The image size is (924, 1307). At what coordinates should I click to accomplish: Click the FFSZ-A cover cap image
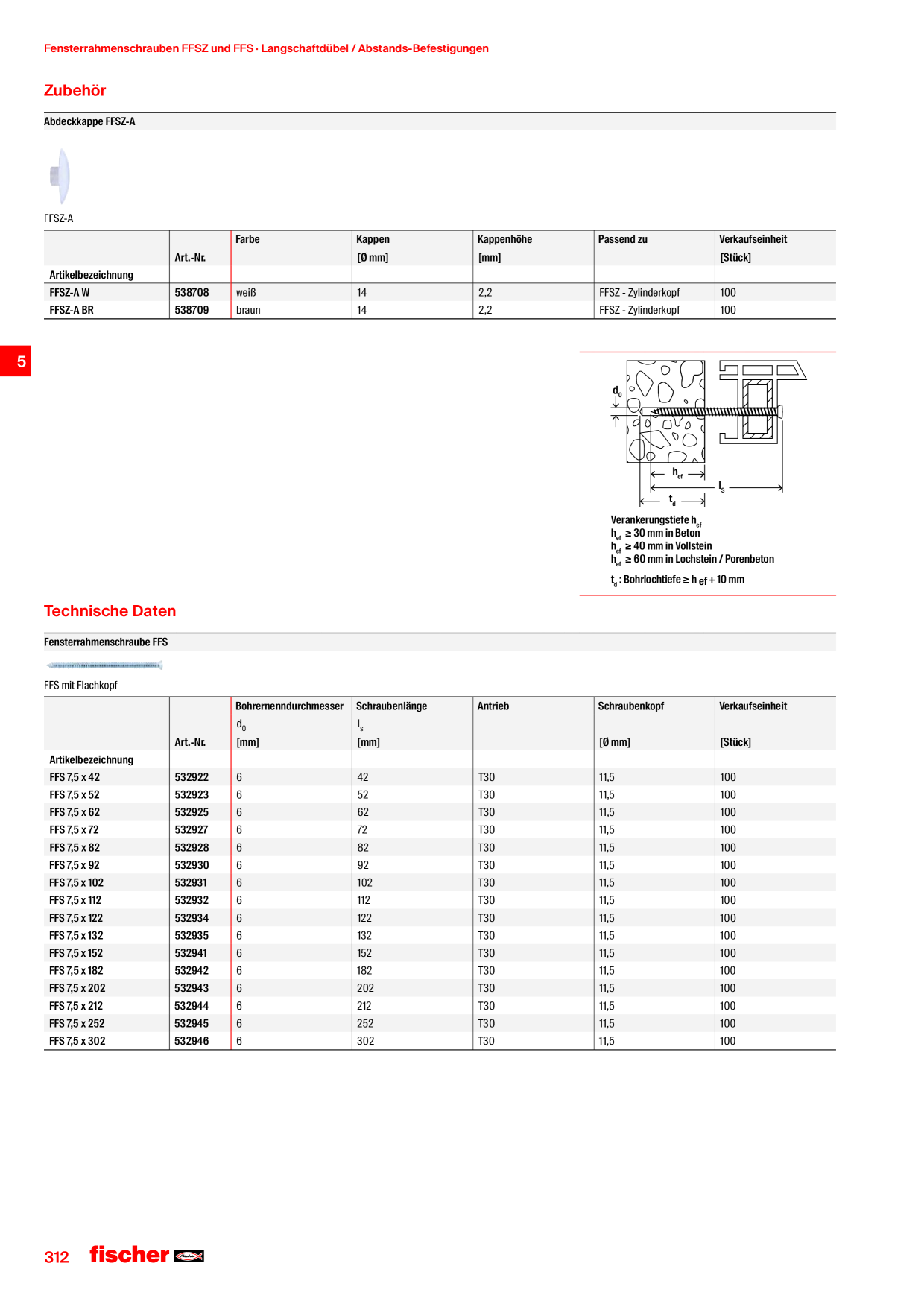tap(60, 176)
